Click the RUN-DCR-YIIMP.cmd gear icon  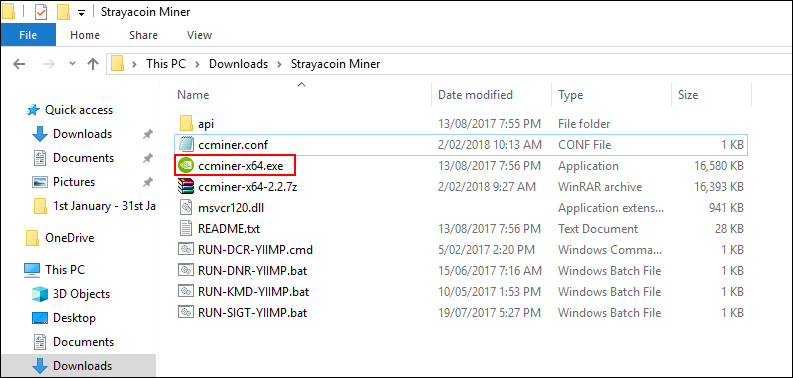(x=186, y=249)
